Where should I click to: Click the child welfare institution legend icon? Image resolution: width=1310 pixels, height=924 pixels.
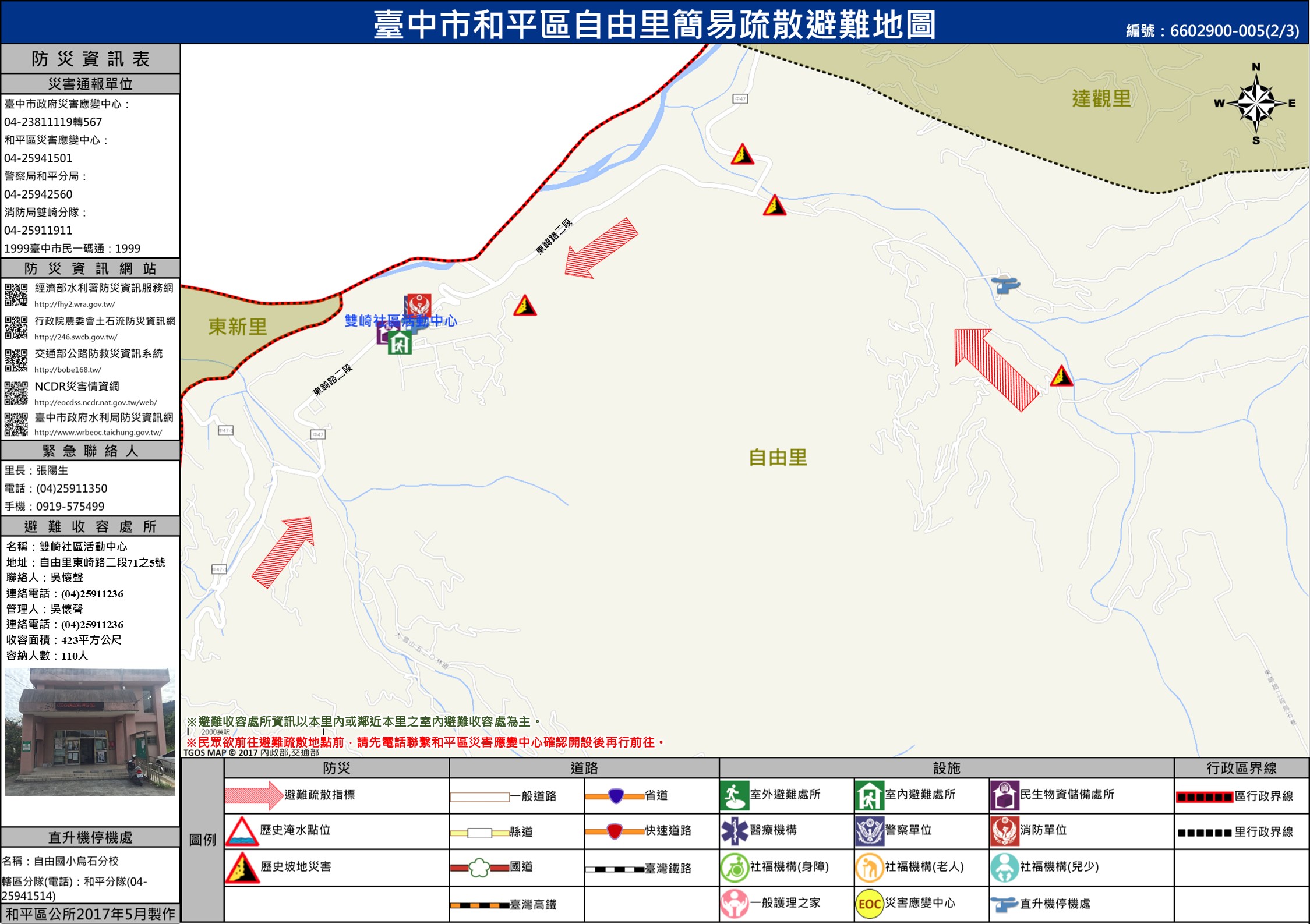click(1004, 868)
